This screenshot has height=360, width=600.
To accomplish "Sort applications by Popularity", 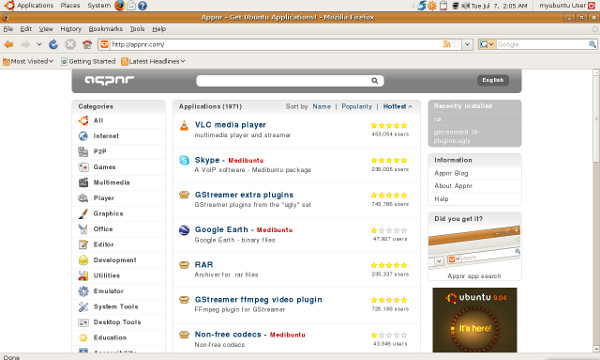I will point(356,106).
